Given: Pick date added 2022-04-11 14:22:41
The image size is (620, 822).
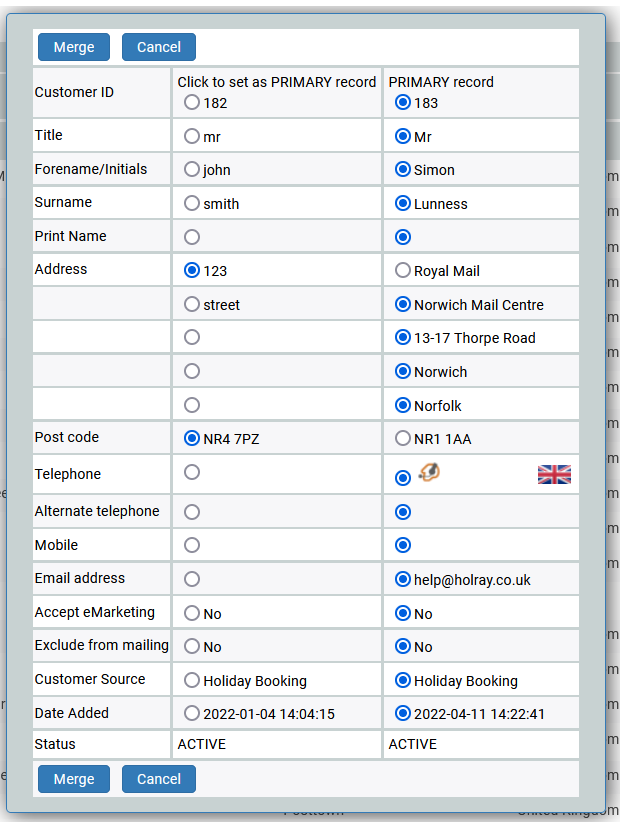Looking at the screenshot, I should [403, 714].
